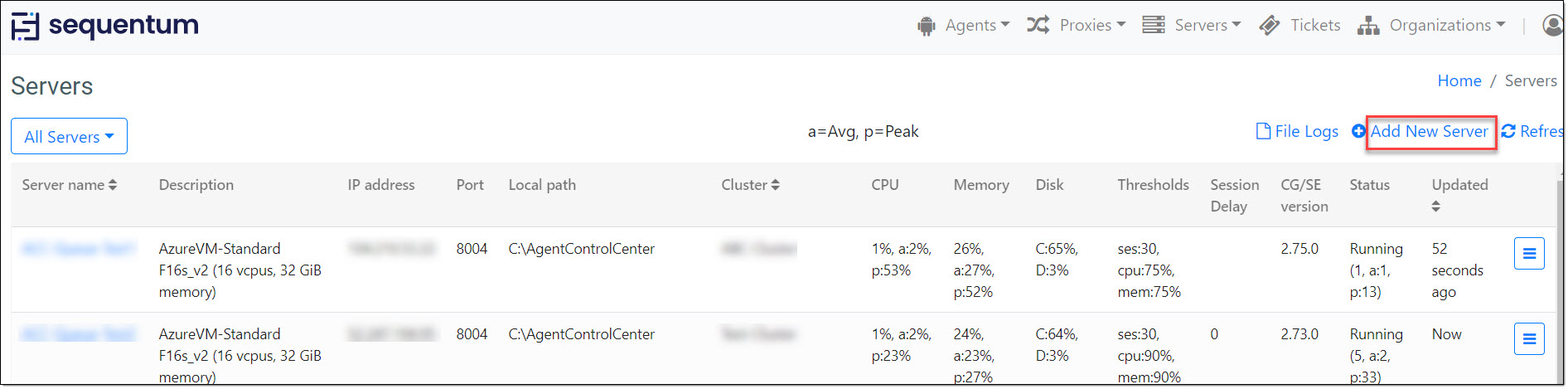Open the Proxies dropdown menu
1568x389 pixels.
point(1076,26)
